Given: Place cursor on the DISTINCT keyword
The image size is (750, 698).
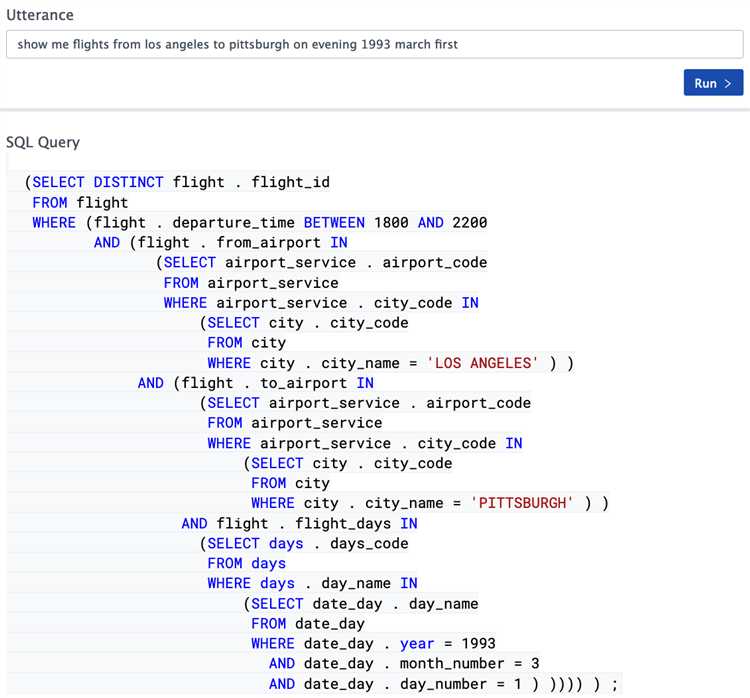Looking at the screenshot, I should coord(129,182).
